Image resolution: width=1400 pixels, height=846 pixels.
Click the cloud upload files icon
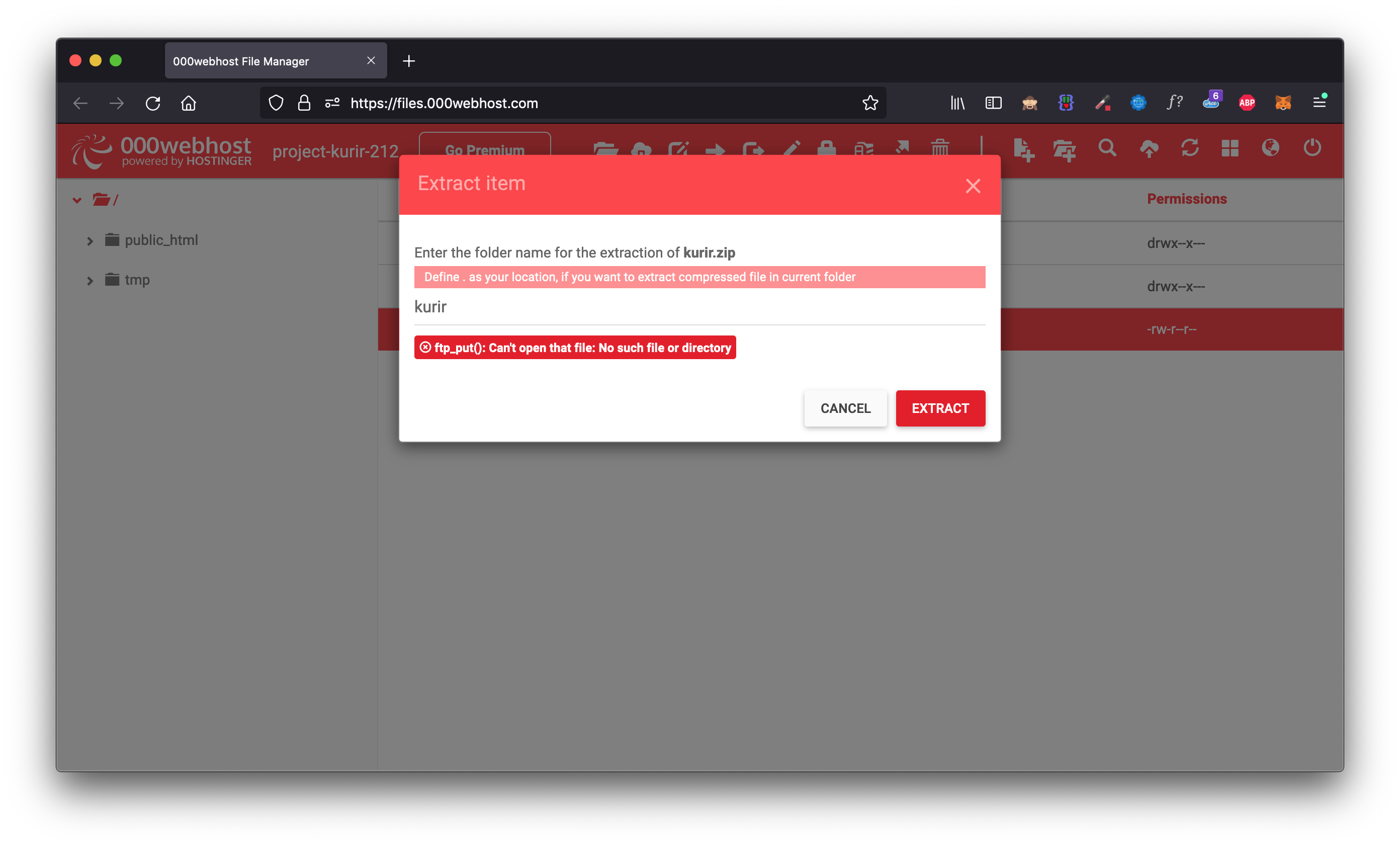pos(1148,149)
